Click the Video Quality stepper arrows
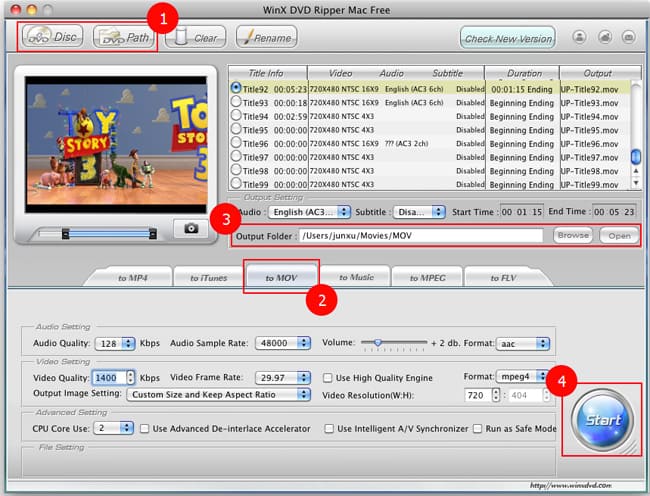This screenshot has height=496, width=650. 131,377
